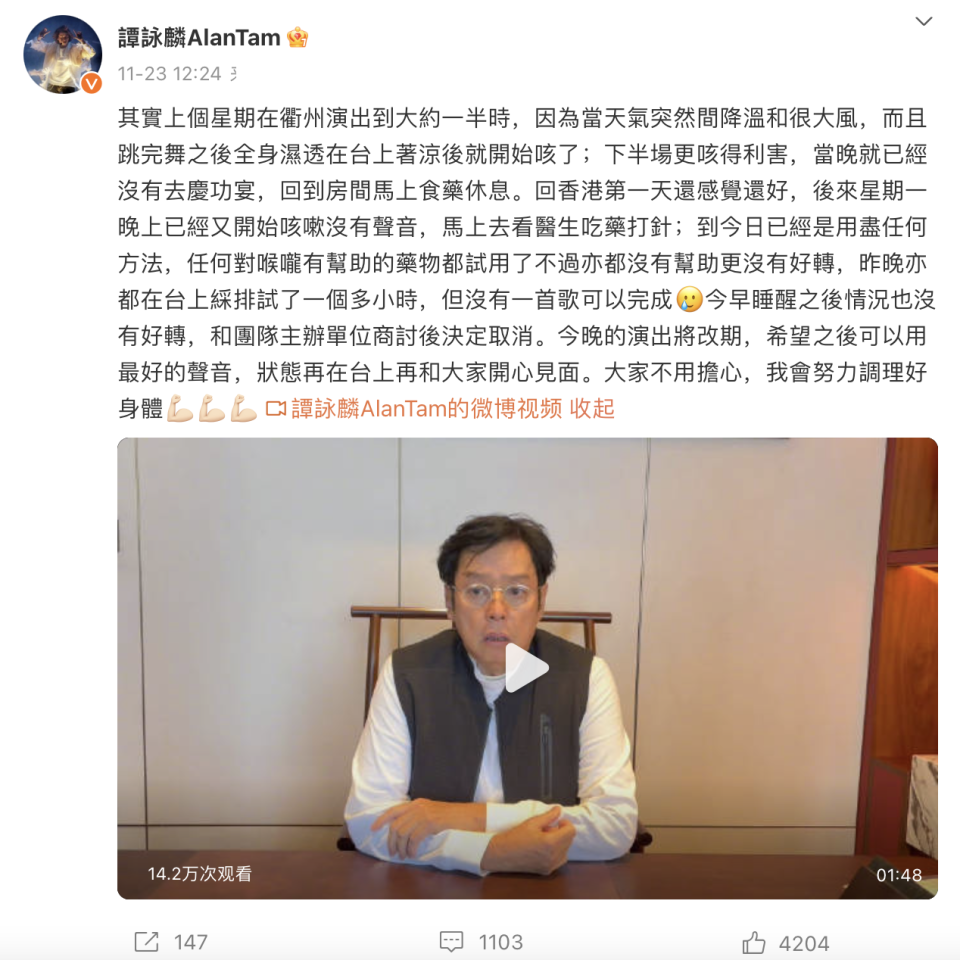Play the video with center play button

(527, 668)
